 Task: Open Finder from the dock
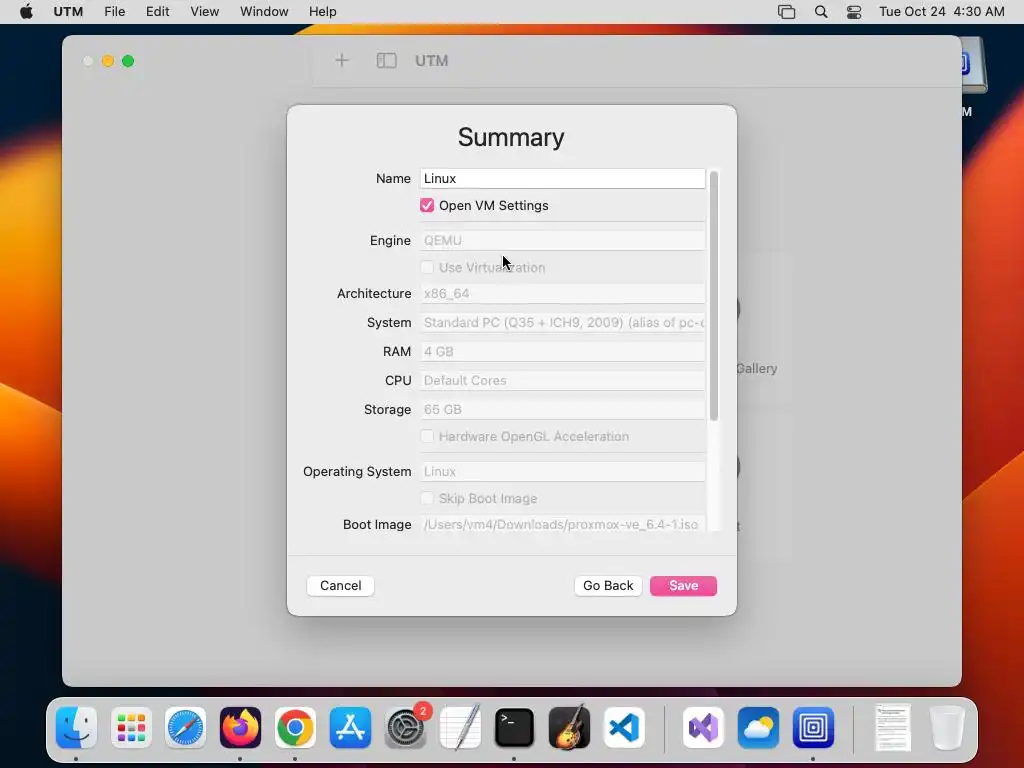click(76, 728)
